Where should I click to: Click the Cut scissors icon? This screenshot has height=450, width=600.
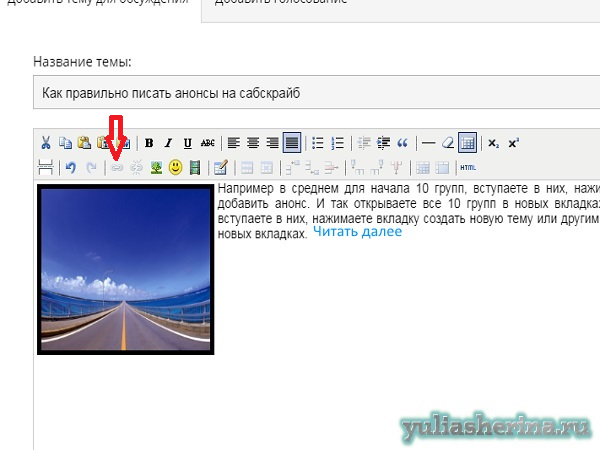[46, 143]
